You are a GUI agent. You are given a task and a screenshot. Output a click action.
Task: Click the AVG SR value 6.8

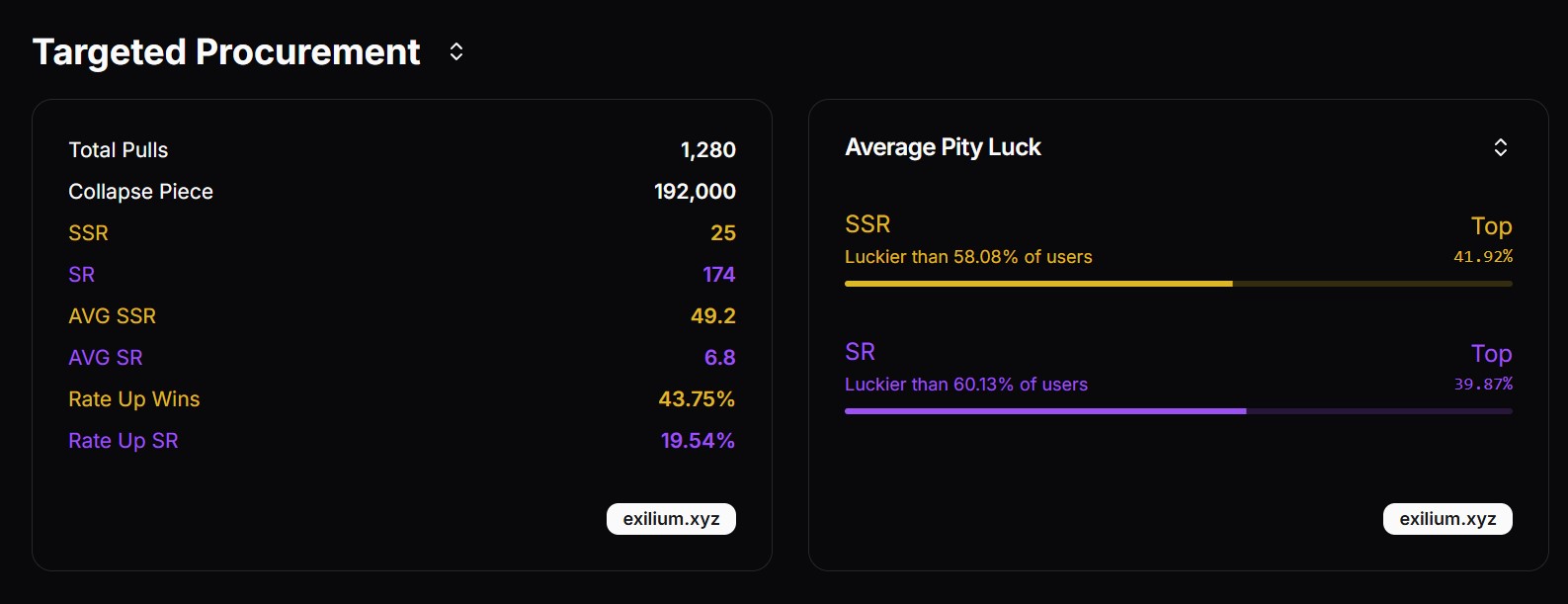(x=719, y=358)
